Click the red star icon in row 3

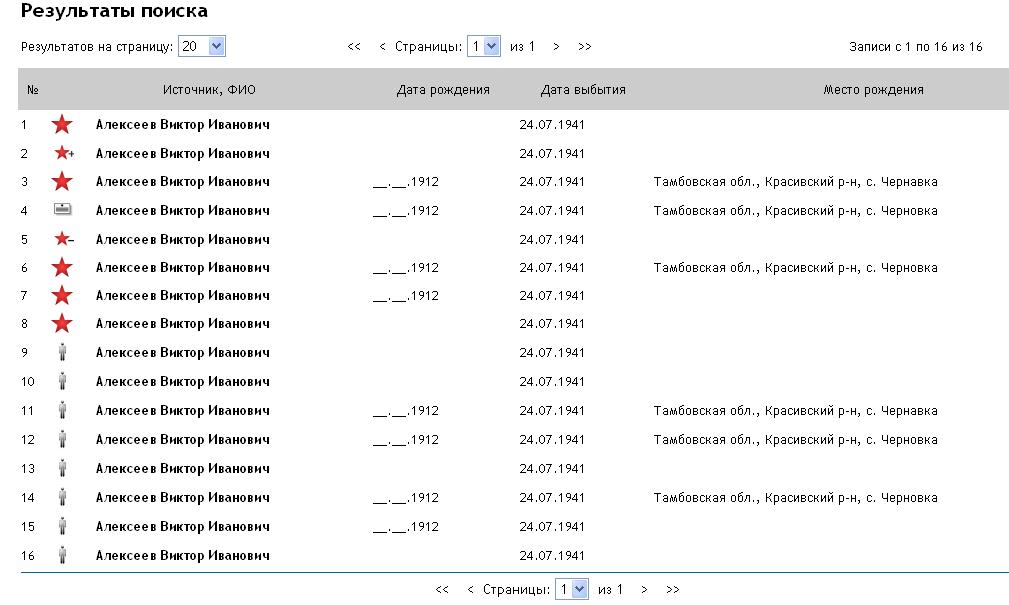(62, 182)
